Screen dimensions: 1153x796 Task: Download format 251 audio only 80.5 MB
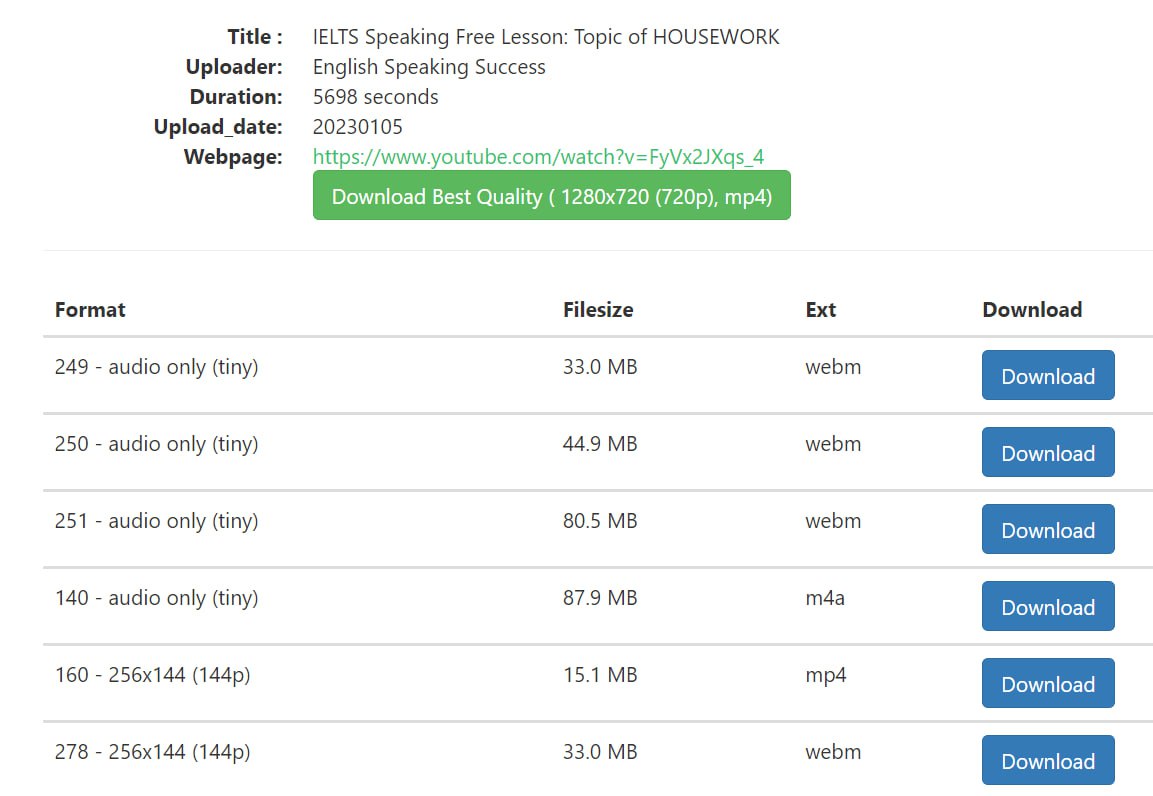(1048, 529)
